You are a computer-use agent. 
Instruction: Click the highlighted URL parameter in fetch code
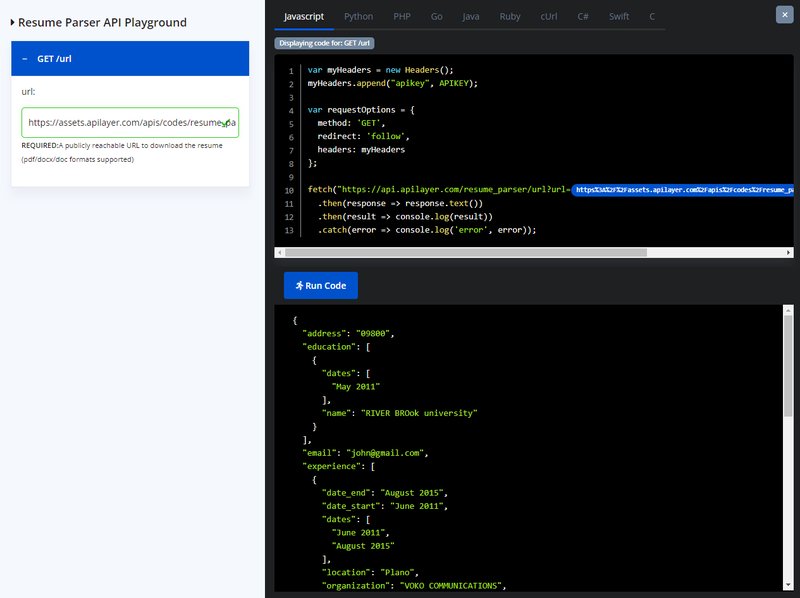[x=684, y=188]
